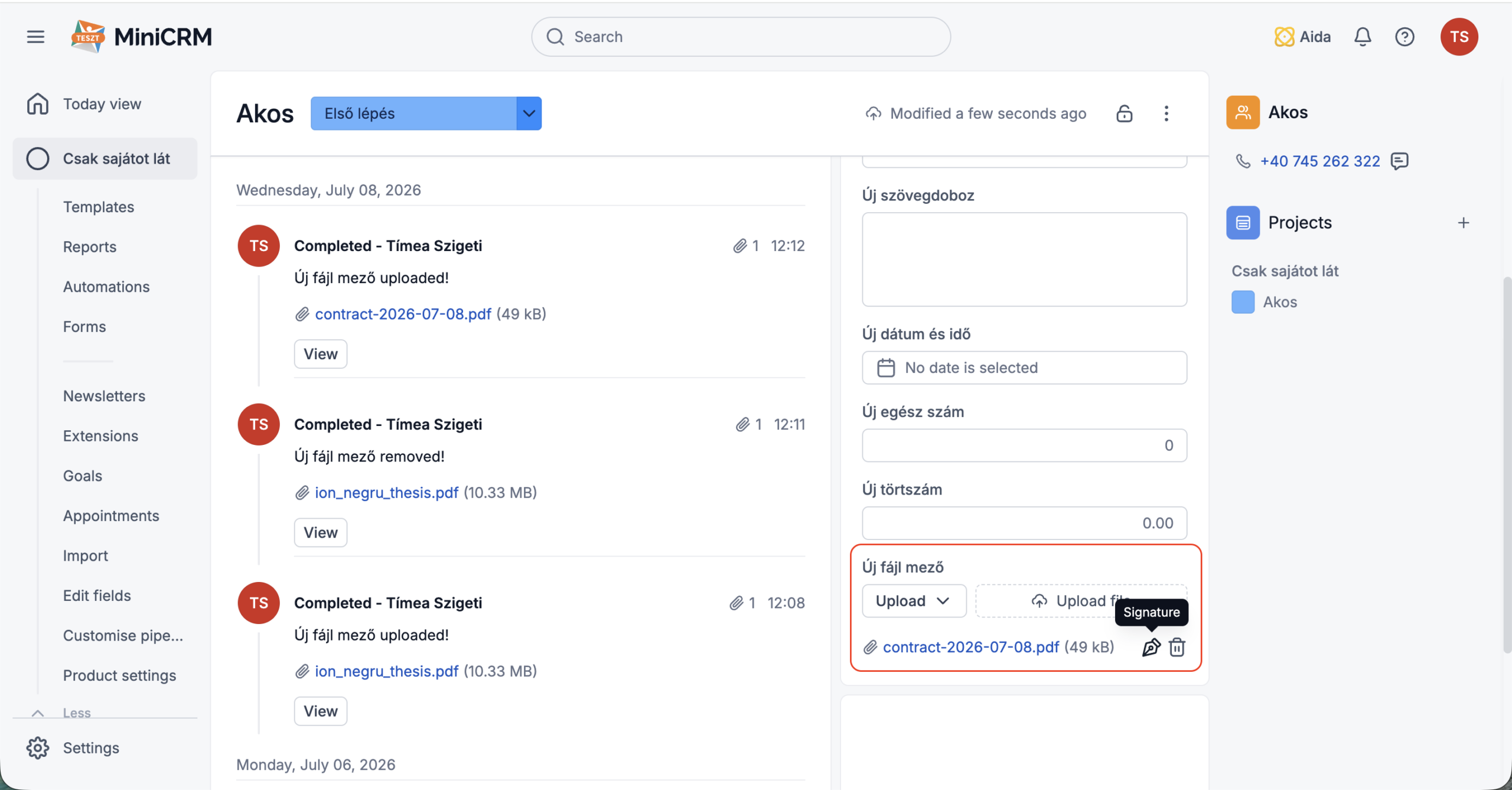
Task: Click the message icon beside the phone number
Action: point(1399,161)
